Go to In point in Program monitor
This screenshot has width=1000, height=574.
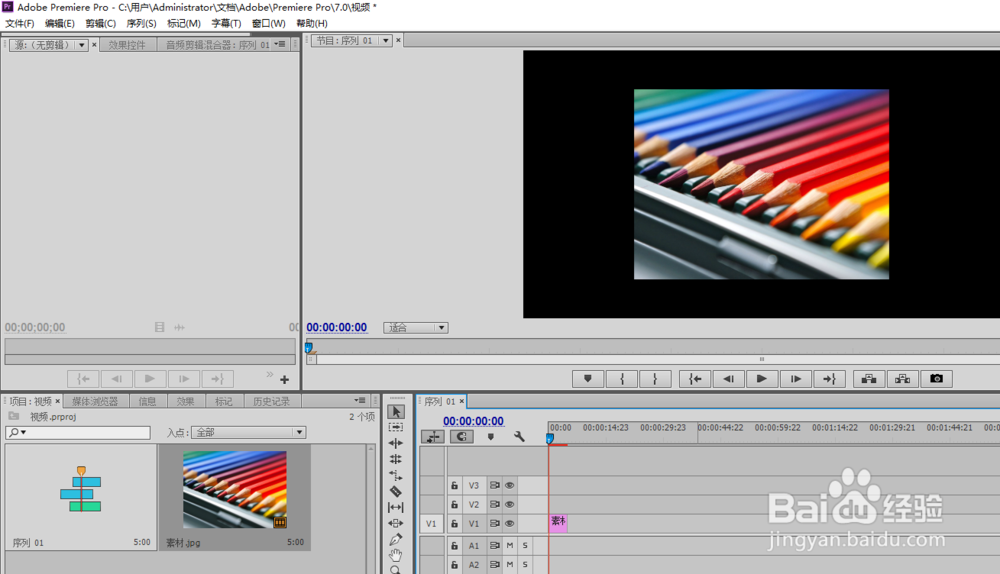click(x=695, y=379)
